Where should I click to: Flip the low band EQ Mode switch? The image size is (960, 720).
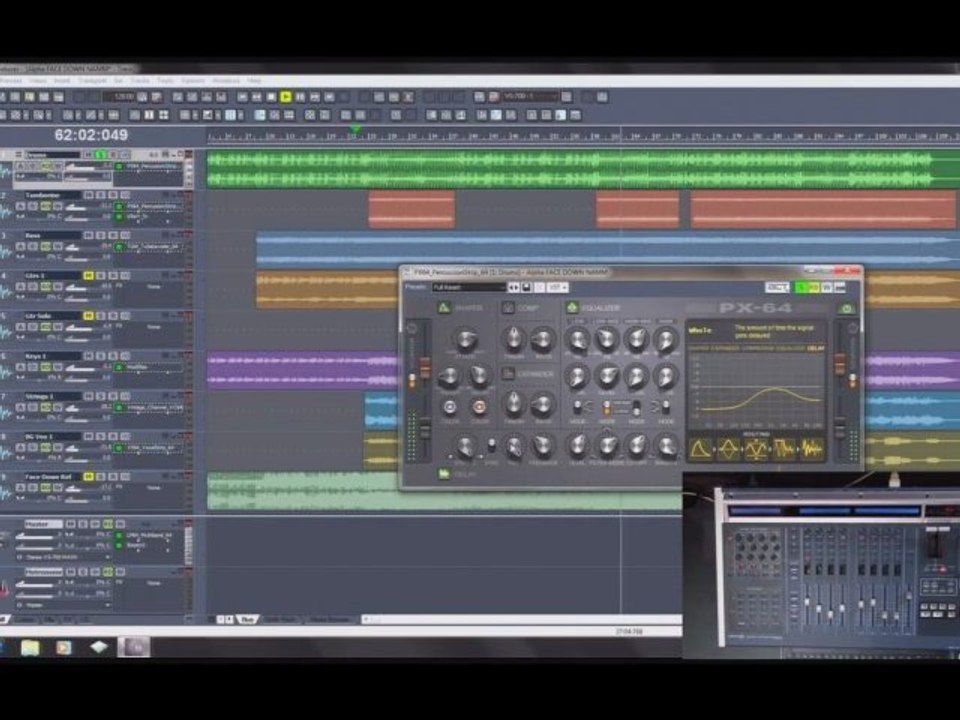(577, 407)
